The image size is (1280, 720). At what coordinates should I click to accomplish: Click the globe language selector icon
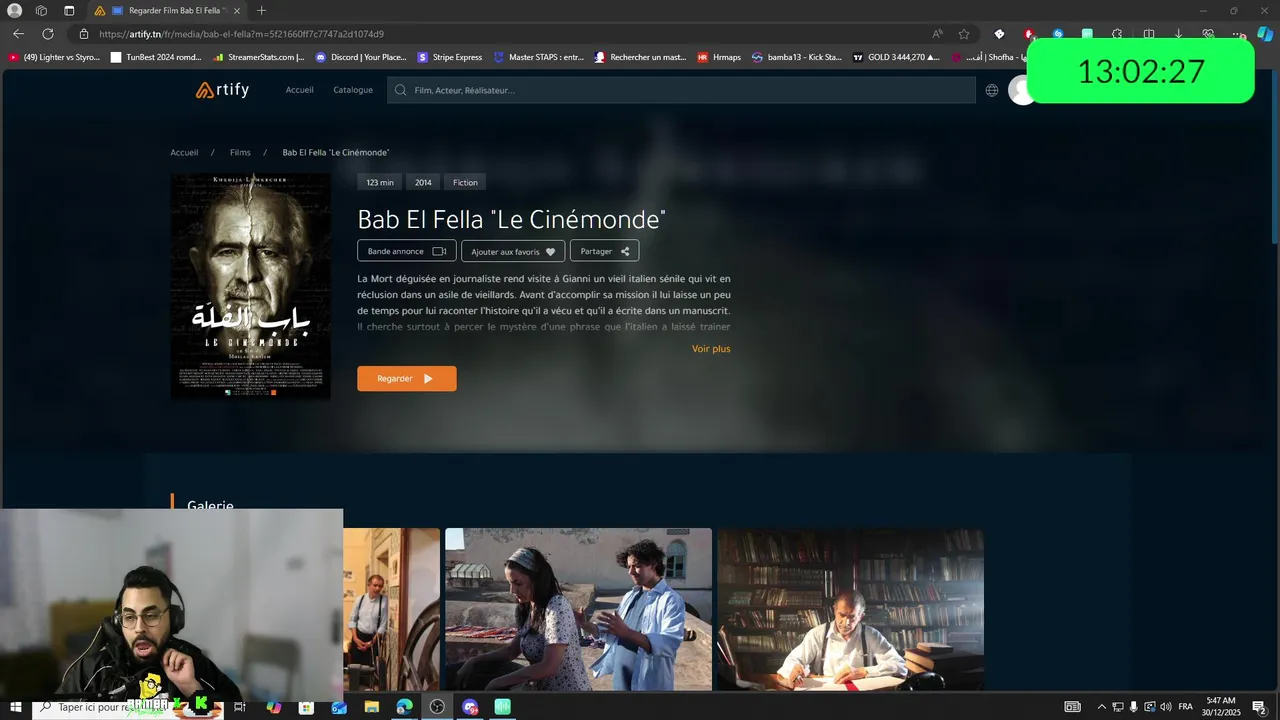[992, 90]
